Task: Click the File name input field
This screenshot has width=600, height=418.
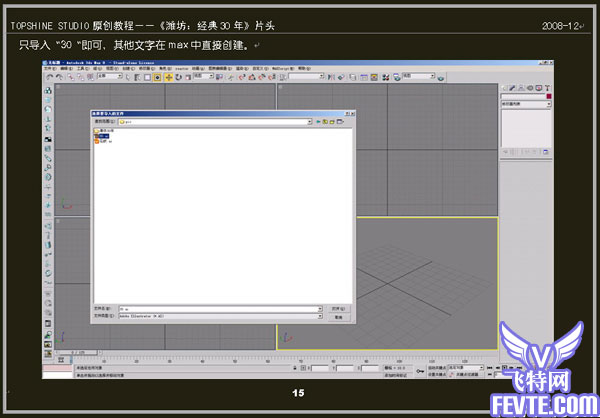Action: [x=218, y=309]
